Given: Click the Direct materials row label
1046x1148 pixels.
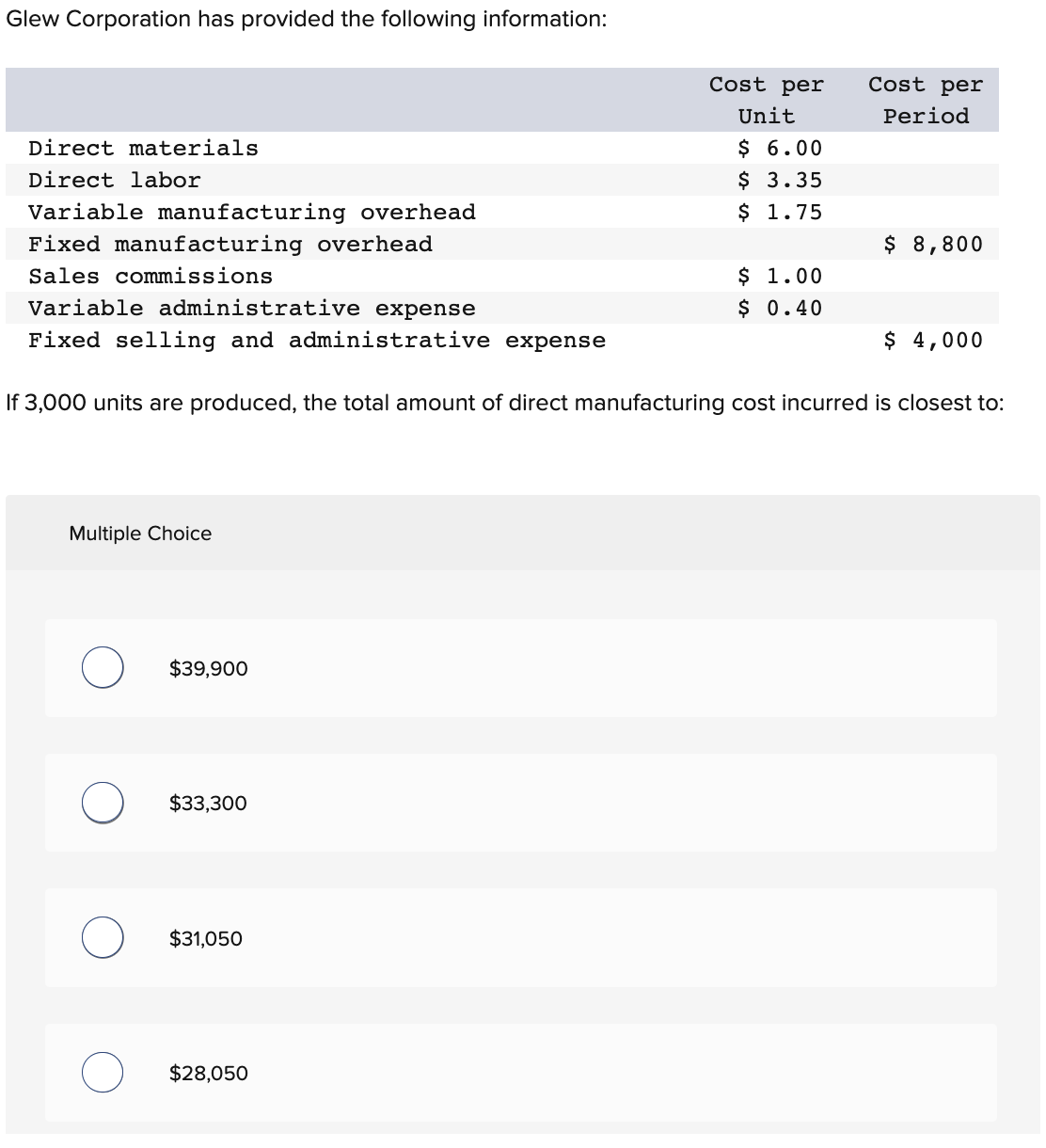Looking at the screenshot, I should click(143, 149).
